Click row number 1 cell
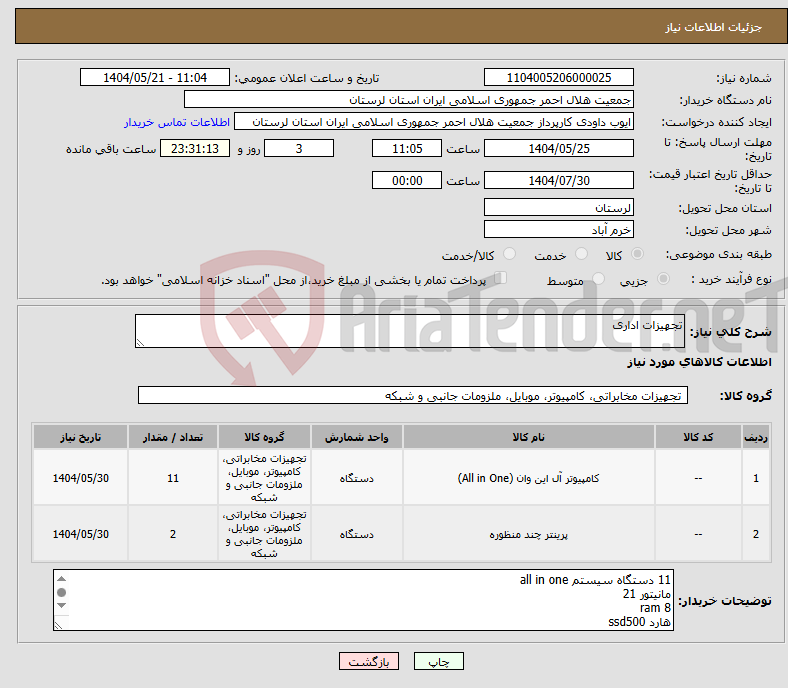Image resolution: width=788 pixels, height=688 pixels. pyautogui.click(x=755, y=478)
